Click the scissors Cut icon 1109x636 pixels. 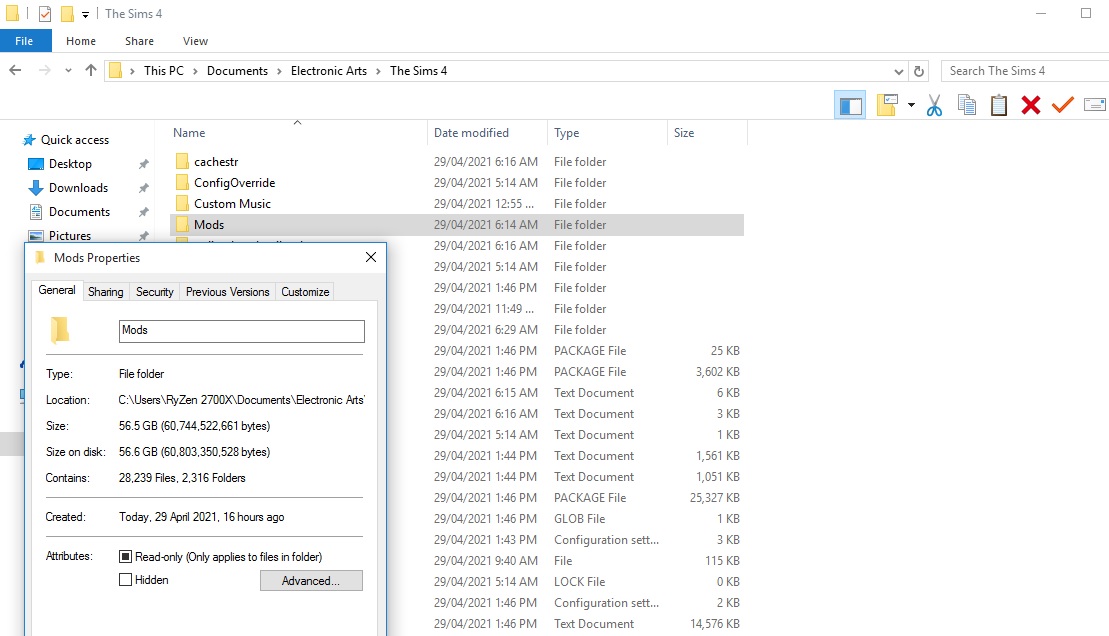coord(934,105)
